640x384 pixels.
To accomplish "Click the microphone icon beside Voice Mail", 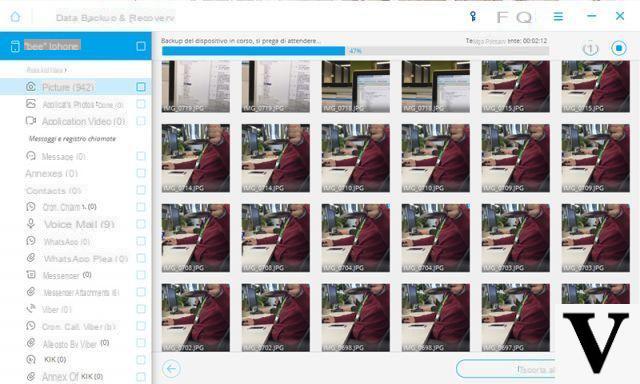I will tap(31, 224).
